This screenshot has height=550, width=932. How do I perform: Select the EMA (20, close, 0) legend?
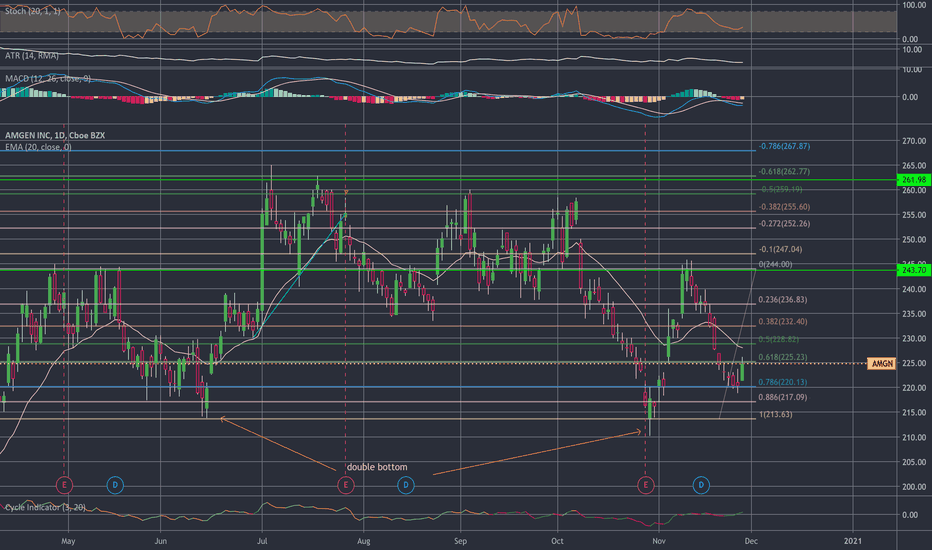click(38, 146)
